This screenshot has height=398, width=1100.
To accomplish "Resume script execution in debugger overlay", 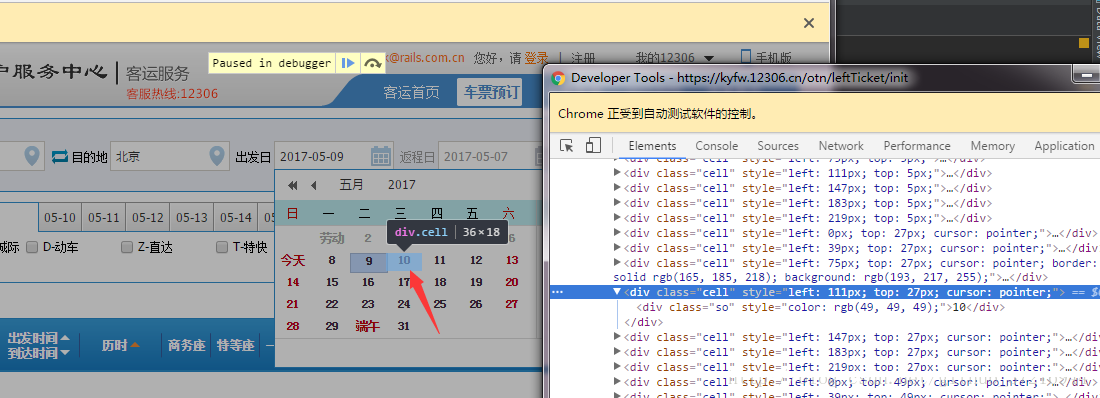I will click(x=348, y=63).
